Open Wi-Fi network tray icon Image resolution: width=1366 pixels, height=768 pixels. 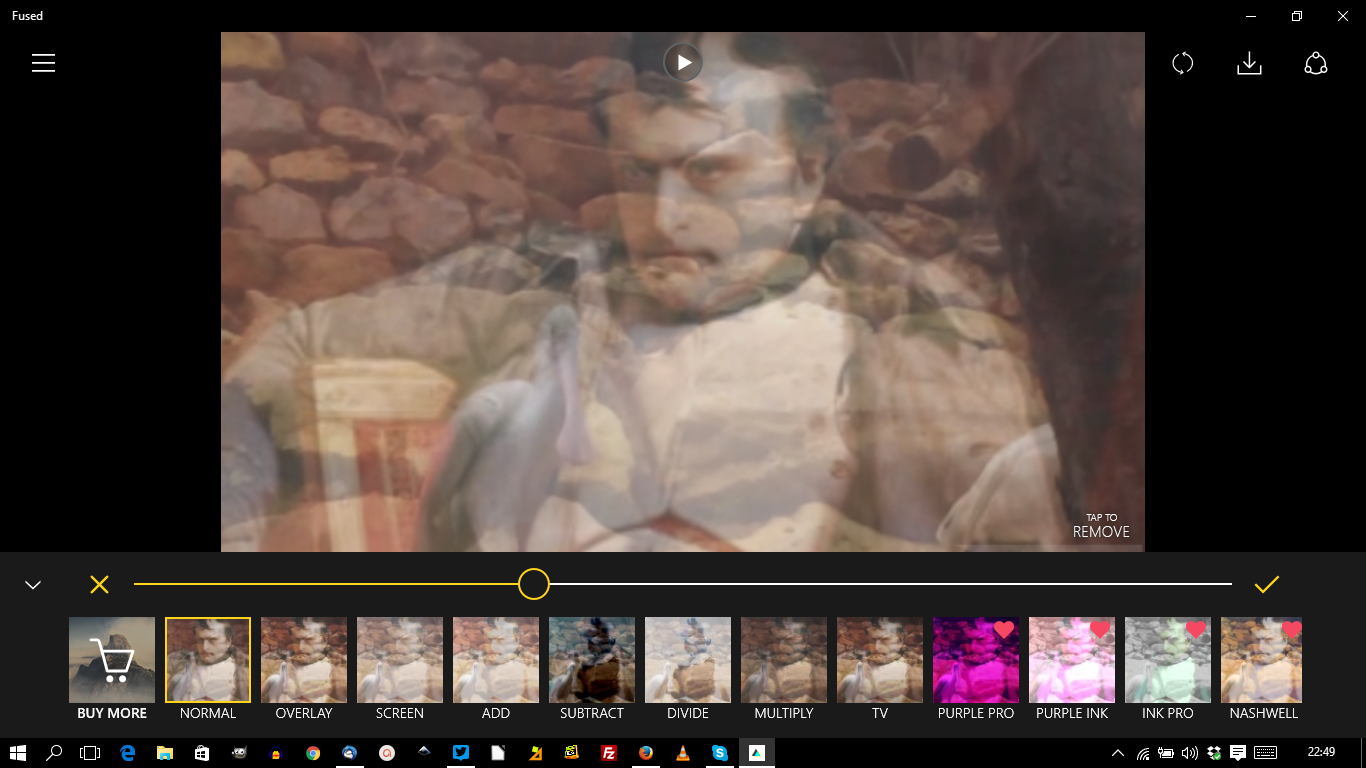1143,752
